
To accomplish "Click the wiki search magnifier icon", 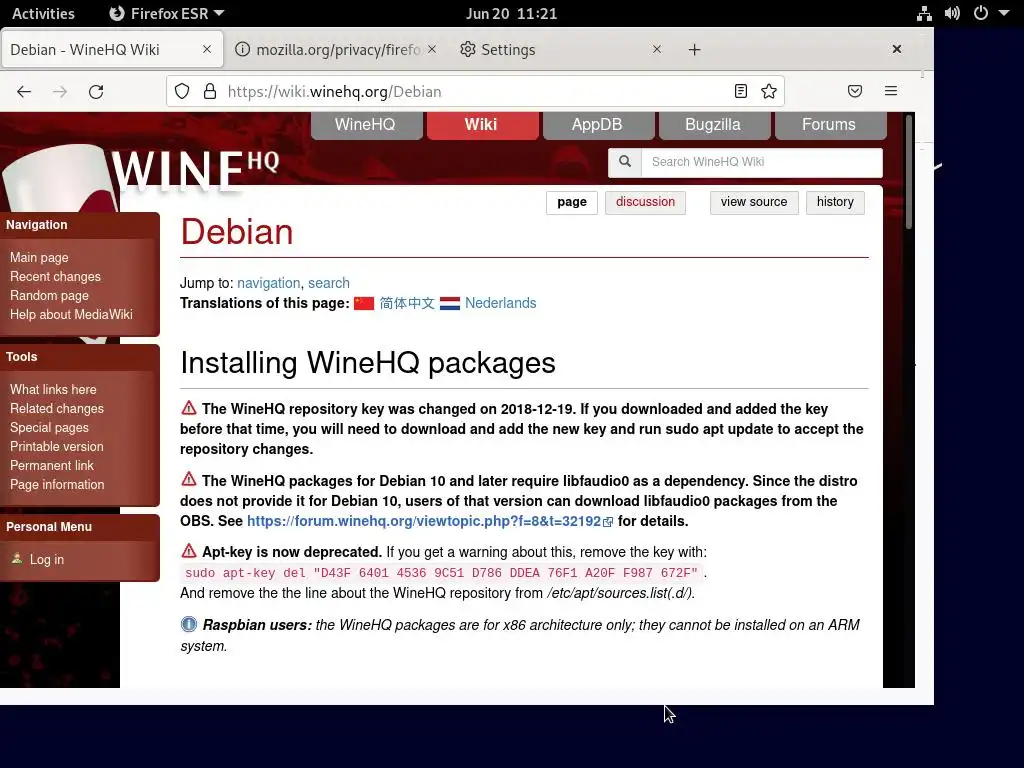I will [625, 162].
